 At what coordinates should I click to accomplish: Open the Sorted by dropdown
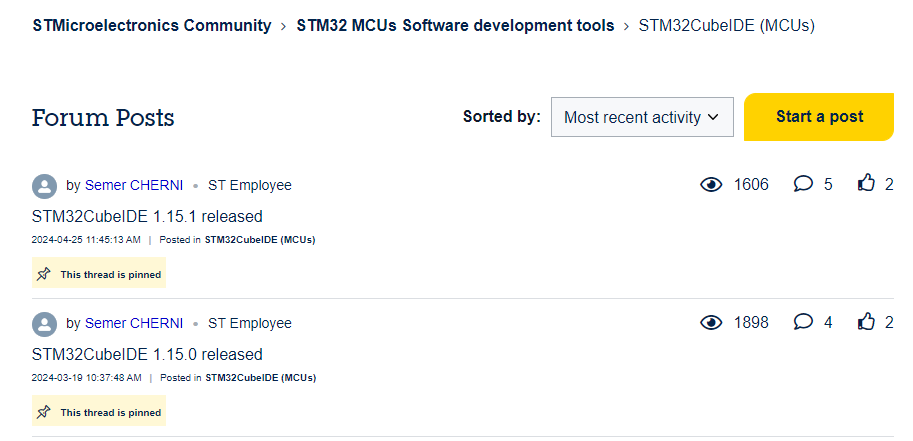pos(642,117)
